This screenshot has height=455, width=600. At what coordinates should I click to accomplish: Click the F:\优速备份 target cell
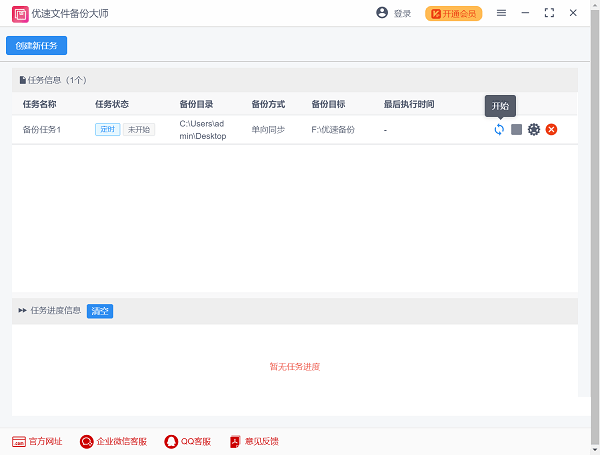click(x=333, y=130)
